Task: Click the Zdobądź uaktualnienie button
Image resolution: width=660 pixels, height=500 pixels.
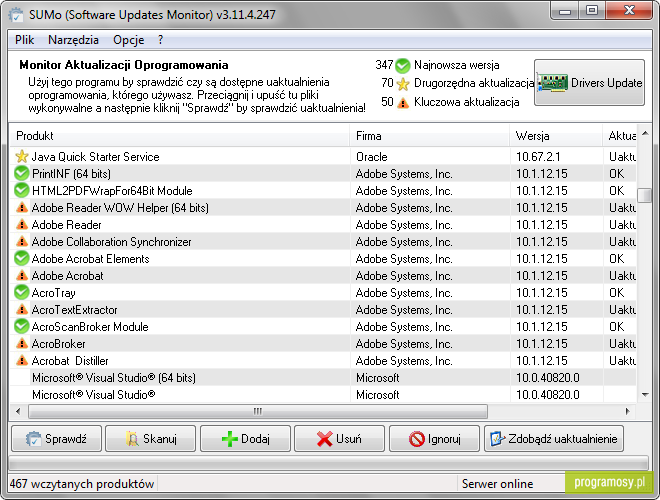Action: coord(554,439)
